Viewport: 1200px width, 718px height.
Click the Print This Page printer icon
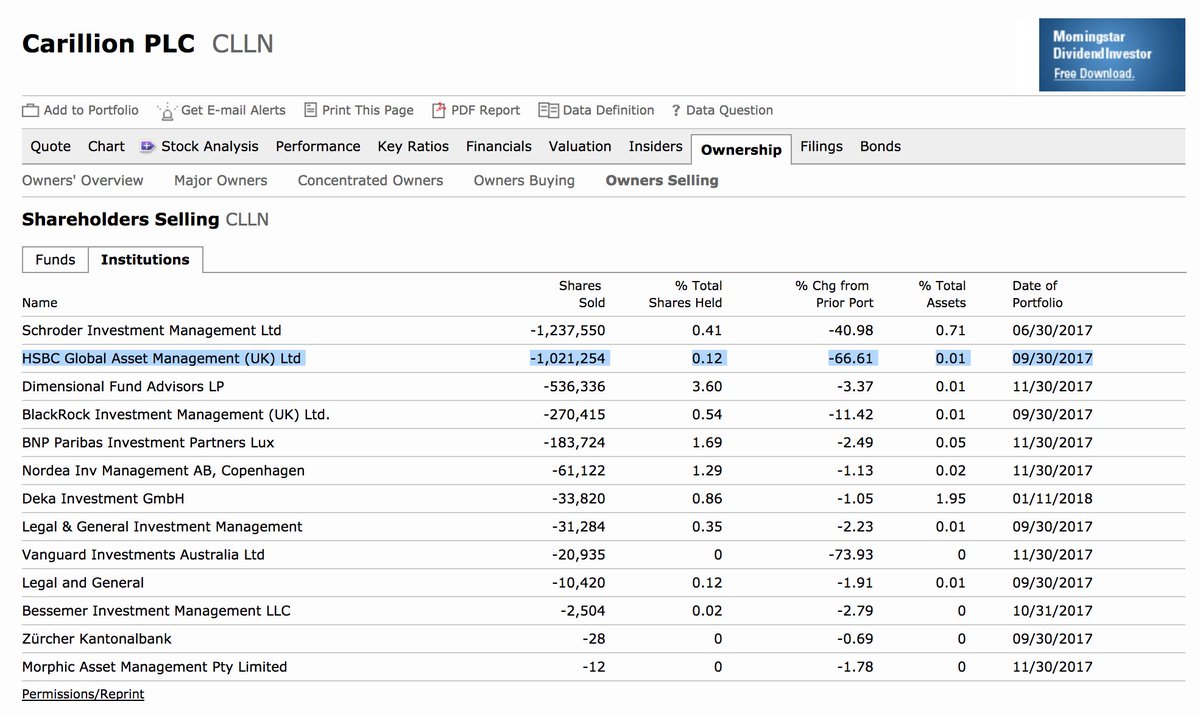click(x=310, y=110)
